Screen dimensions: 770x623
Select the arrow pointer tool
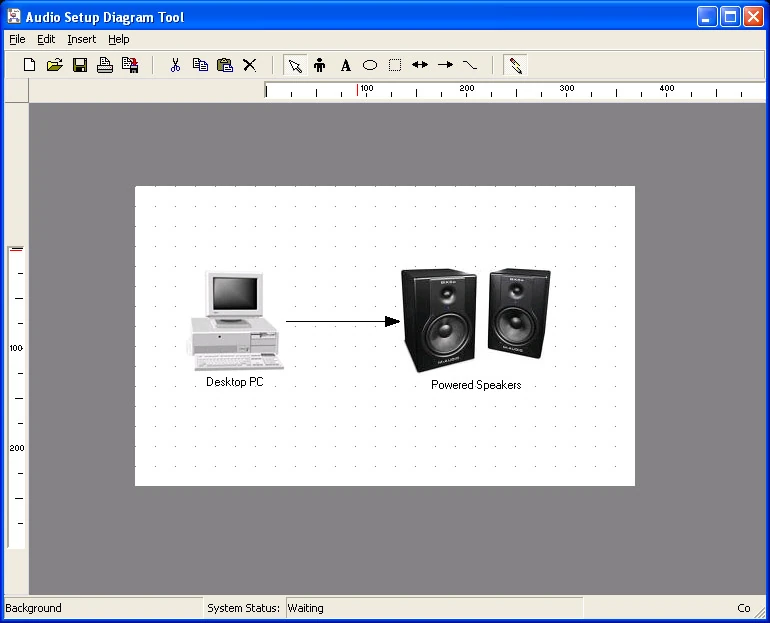(x=295, y=65)
